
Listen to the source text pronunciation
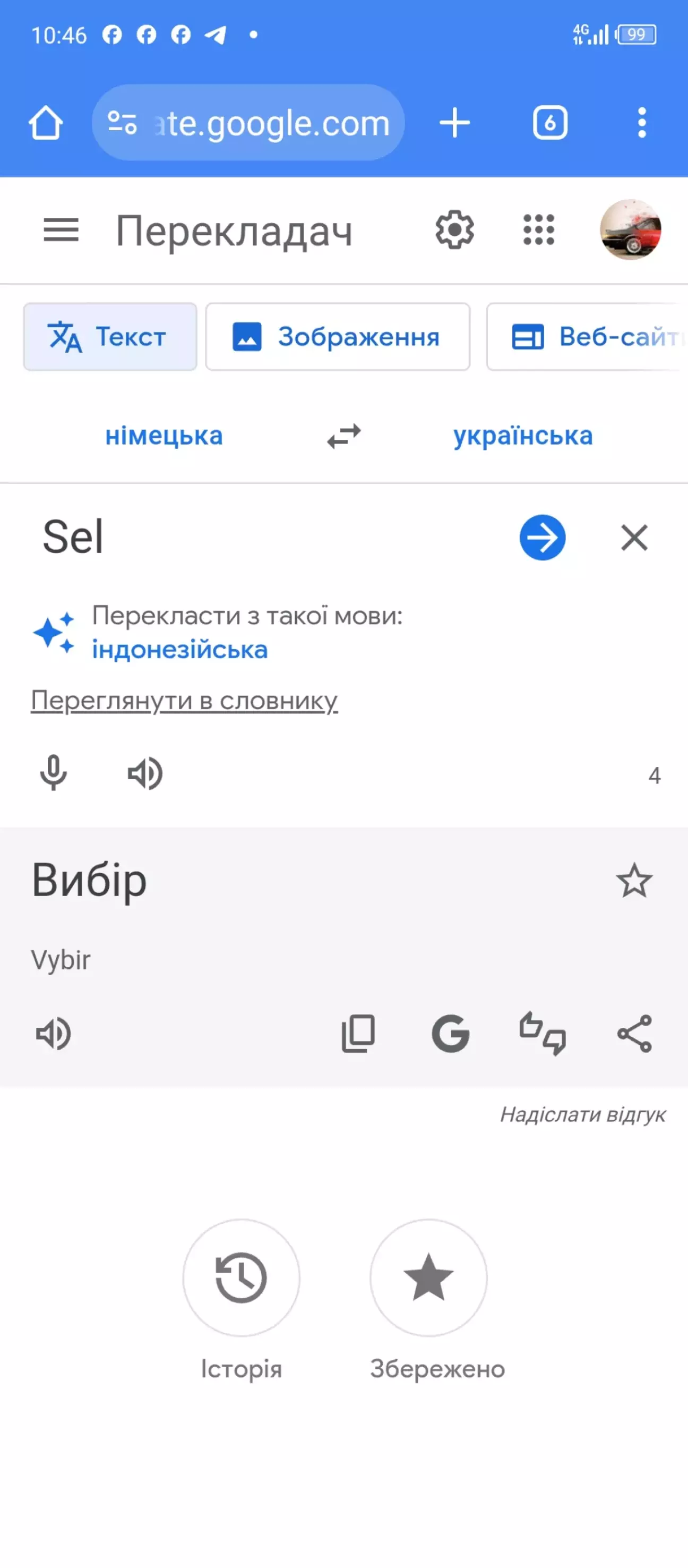coord(145,773)
